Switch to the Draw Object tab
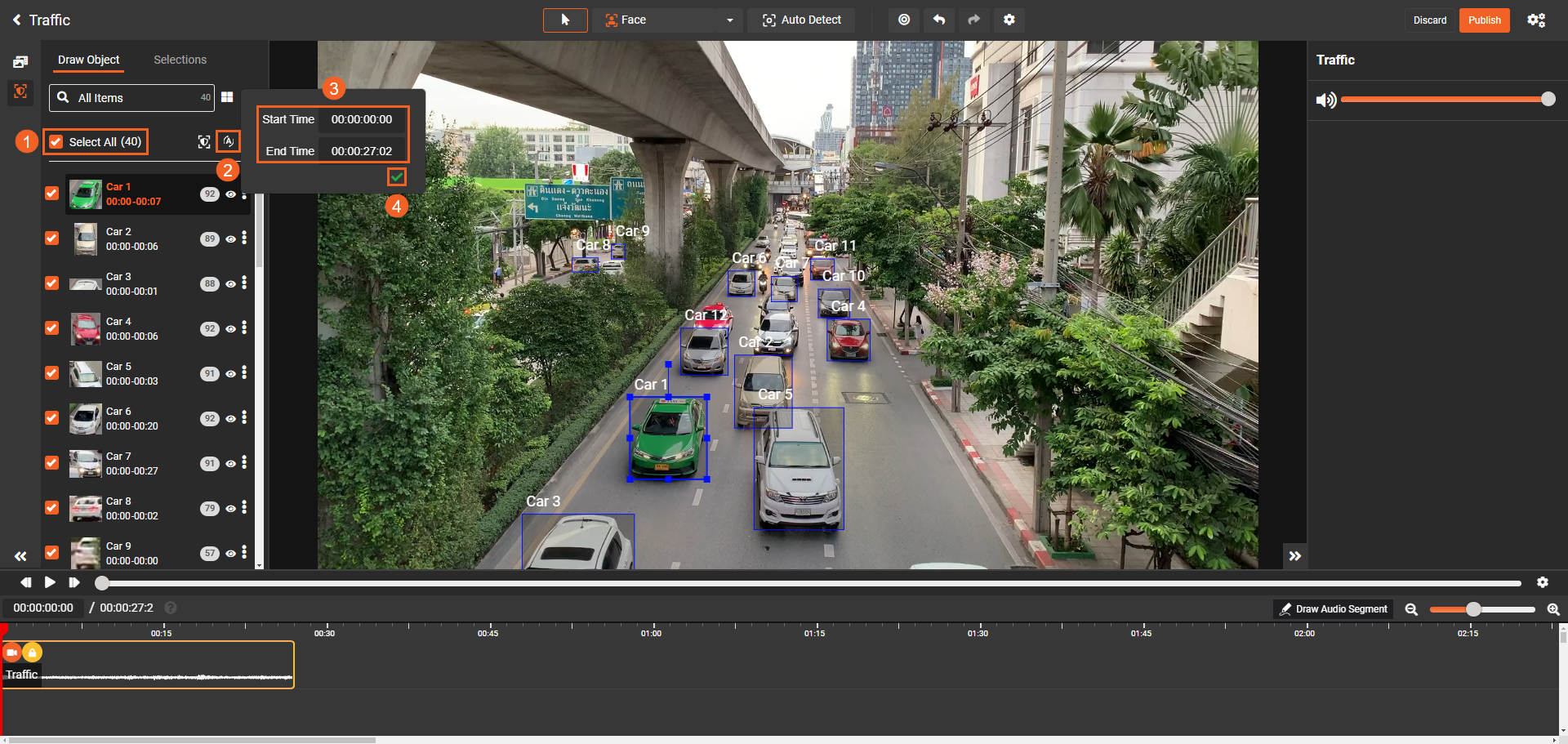Screen dimensions: 1568x744 [x=88, y=60]
